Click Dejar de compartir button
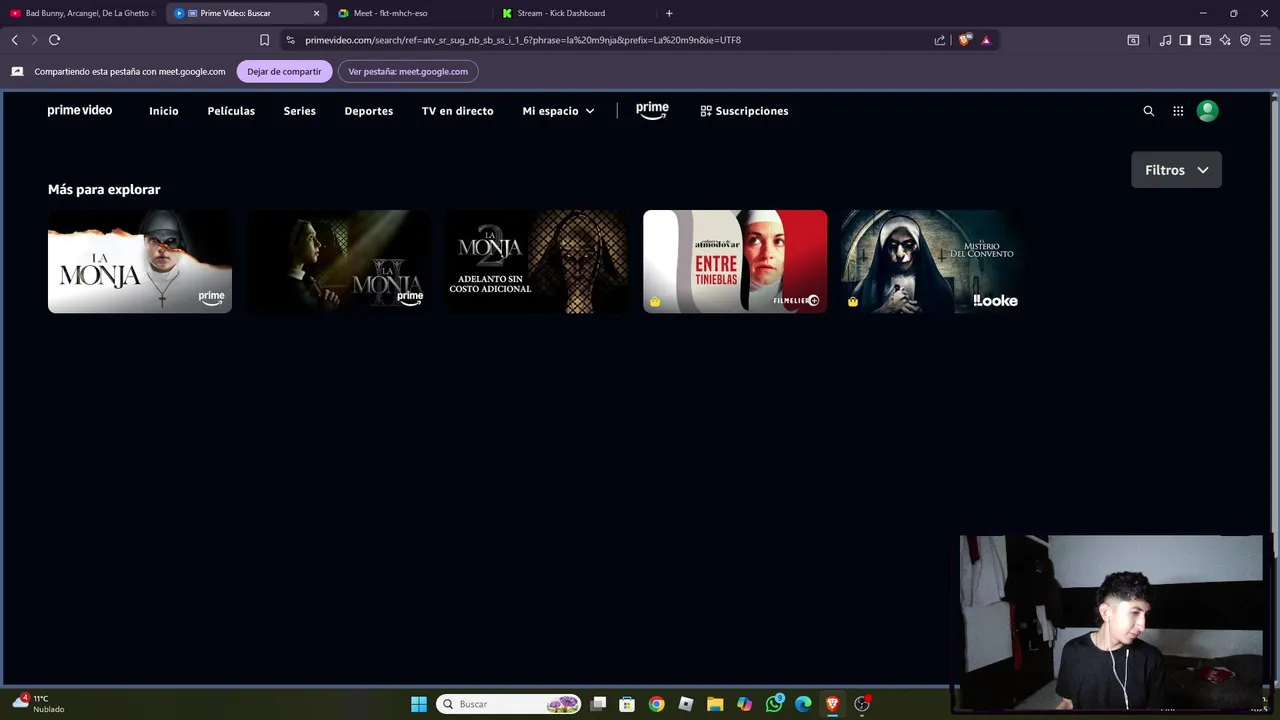The height and width of the screenshot is (720, 1280). pyautogui.click(x=284, y=72)
